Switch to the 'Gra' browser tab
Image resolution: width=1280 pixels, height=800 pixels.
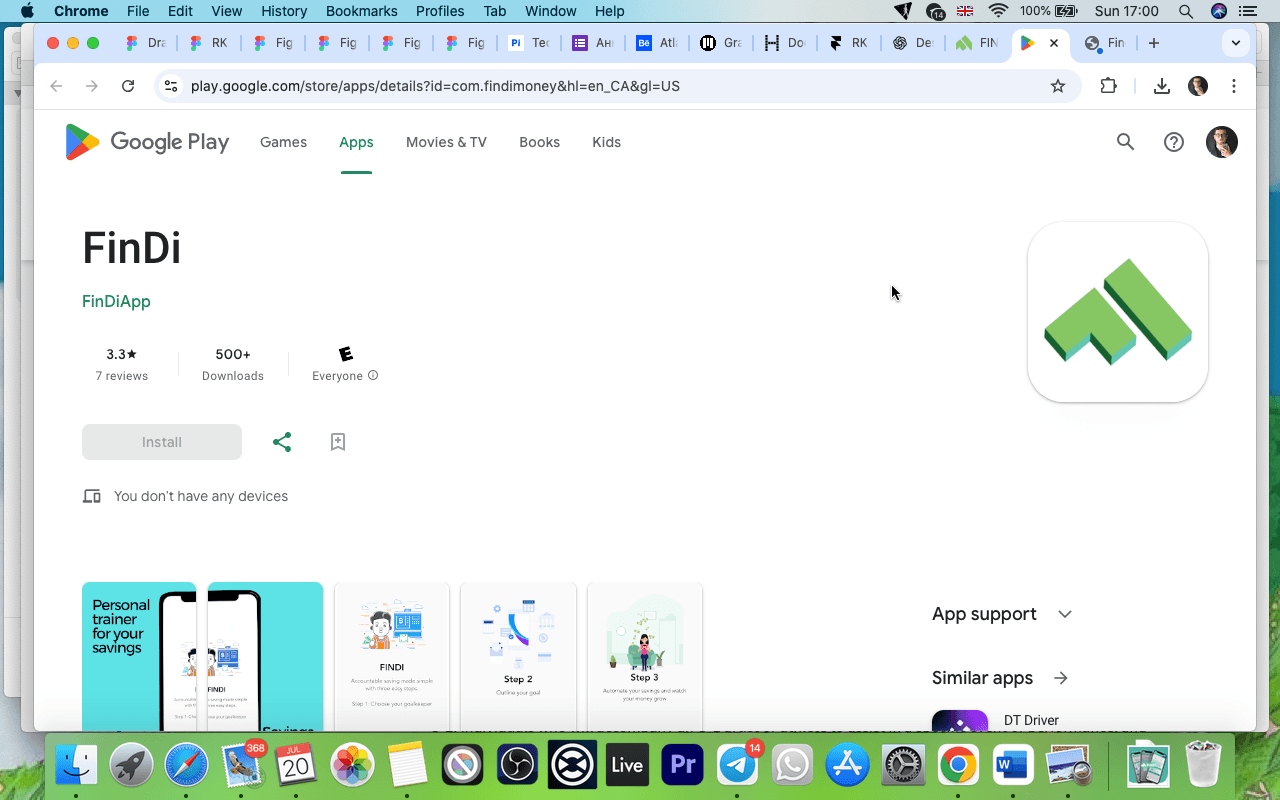(721, 43)
